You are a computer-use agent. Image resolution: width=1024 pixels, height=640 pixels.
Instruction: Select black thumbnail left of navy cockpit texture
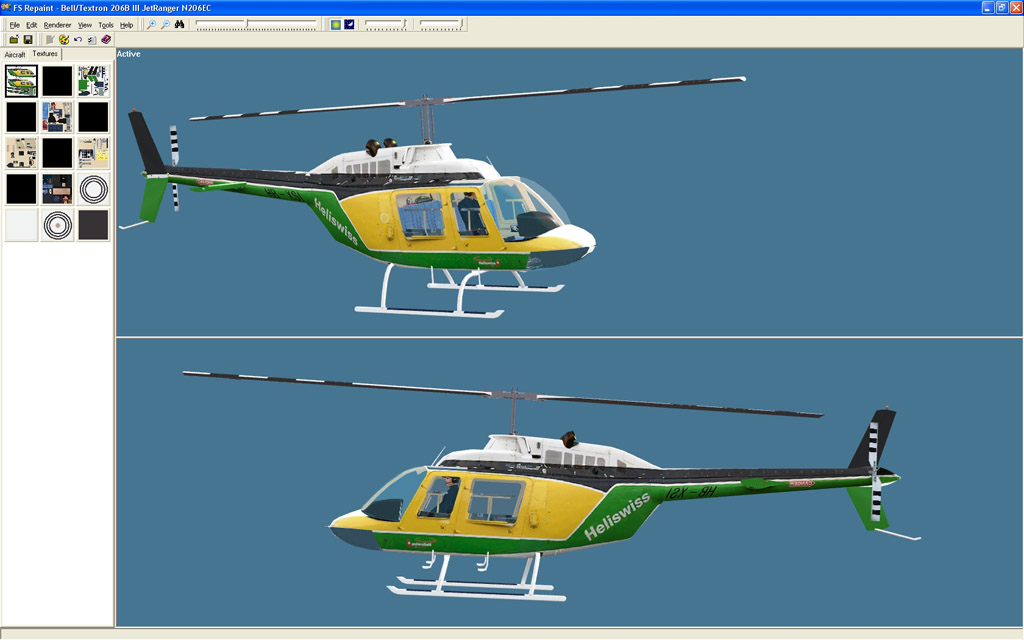pyautogui.click(x=22, y=189)
